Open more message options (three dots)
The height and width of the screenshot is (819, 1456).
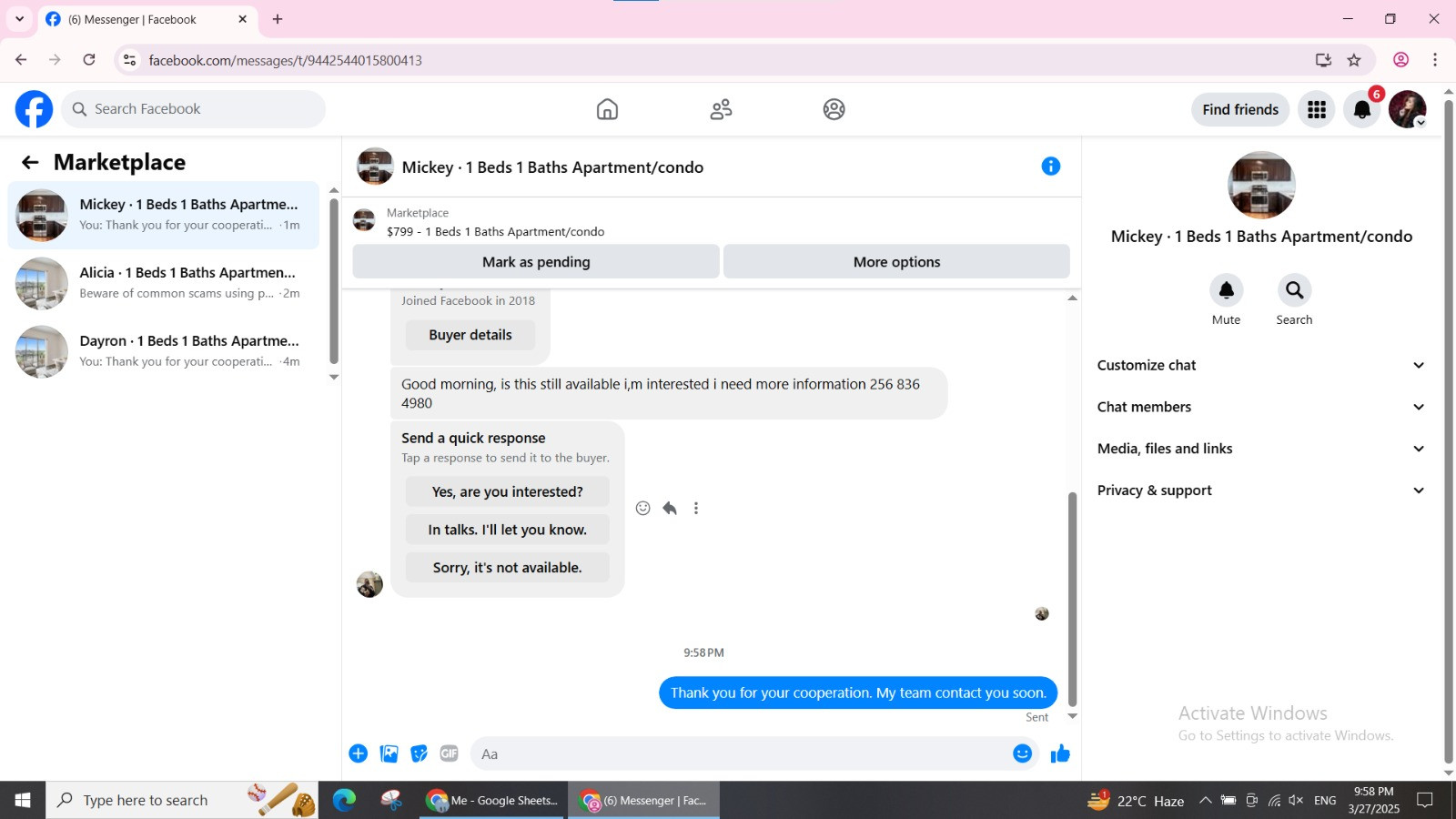pyautogui.click(x=696, y=508)
